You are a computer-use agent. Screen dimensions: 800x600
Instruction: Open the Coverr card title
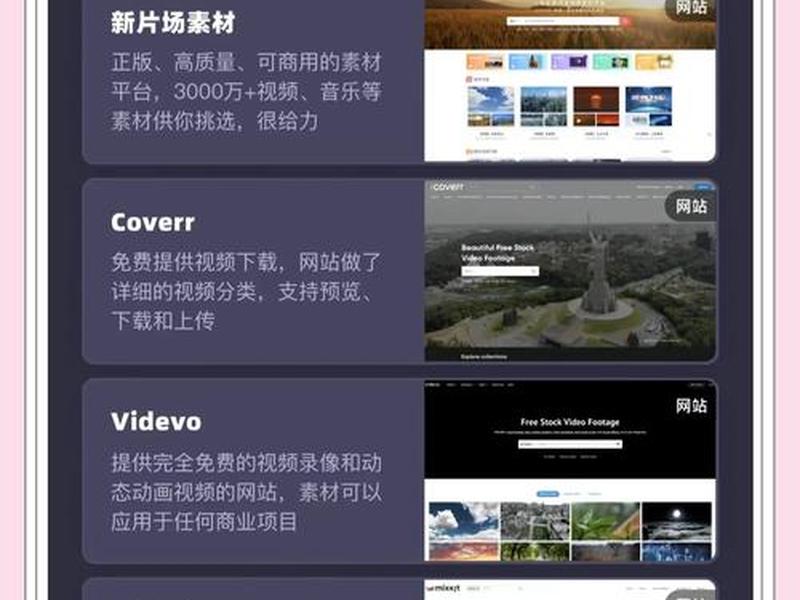tap(153, 222)
